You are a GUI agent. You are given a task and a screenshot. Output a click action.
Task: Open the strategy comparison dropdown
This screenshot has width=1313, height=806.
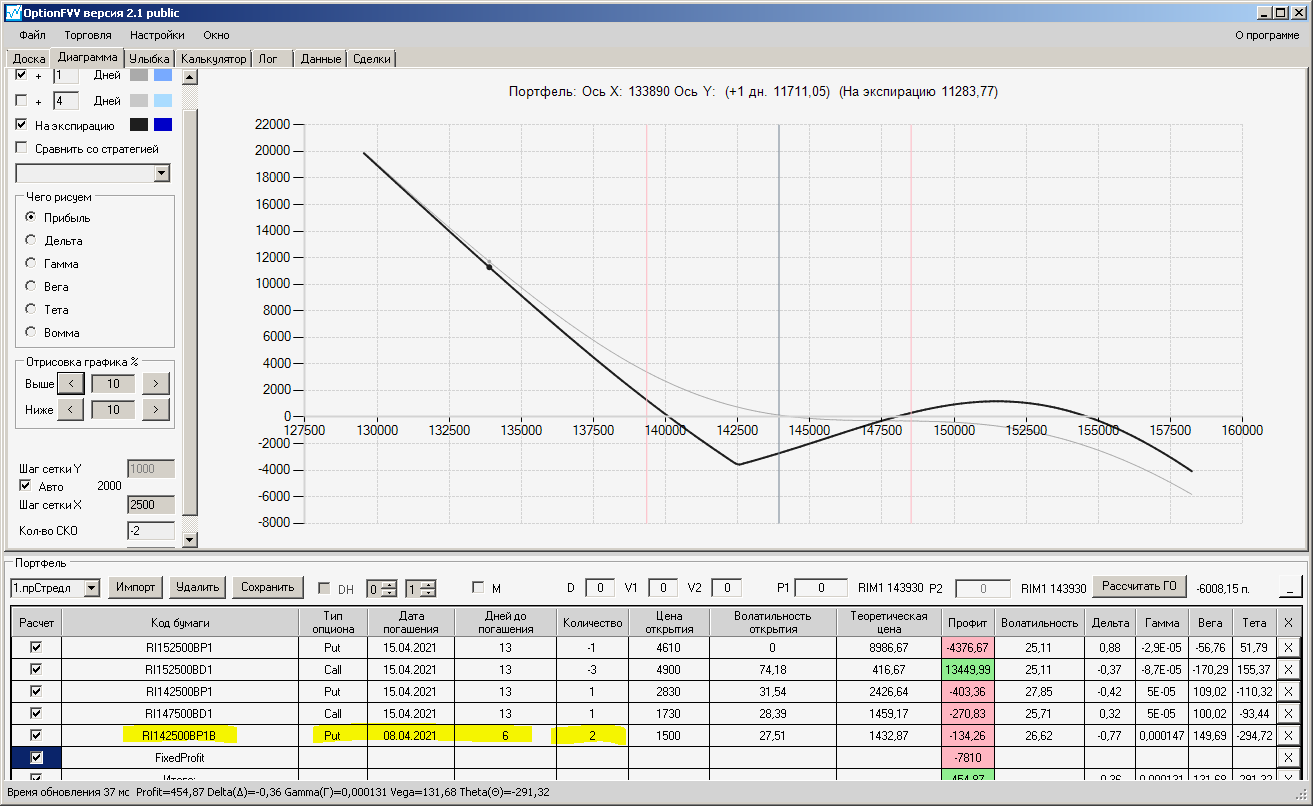[162, 174]
